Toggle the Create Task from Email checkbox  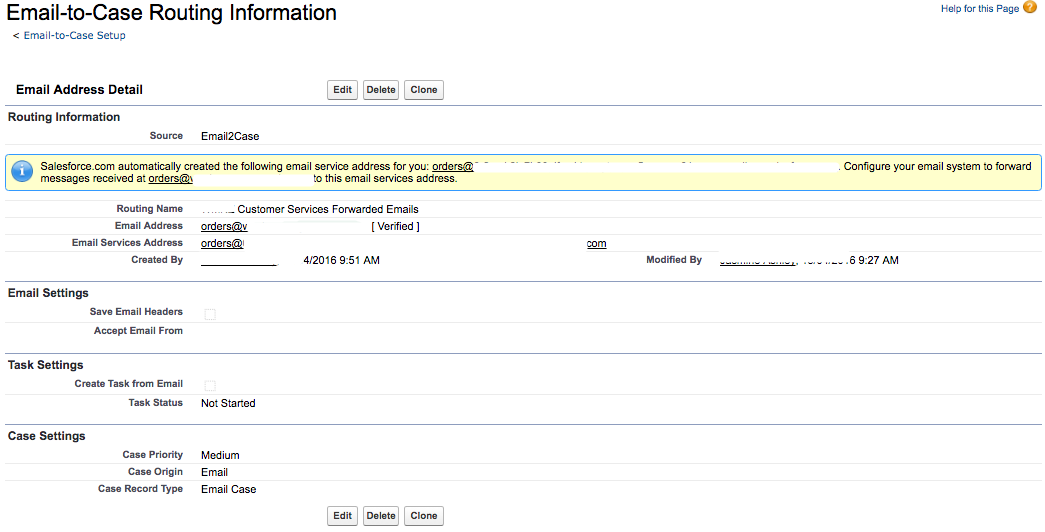point(210,386)
